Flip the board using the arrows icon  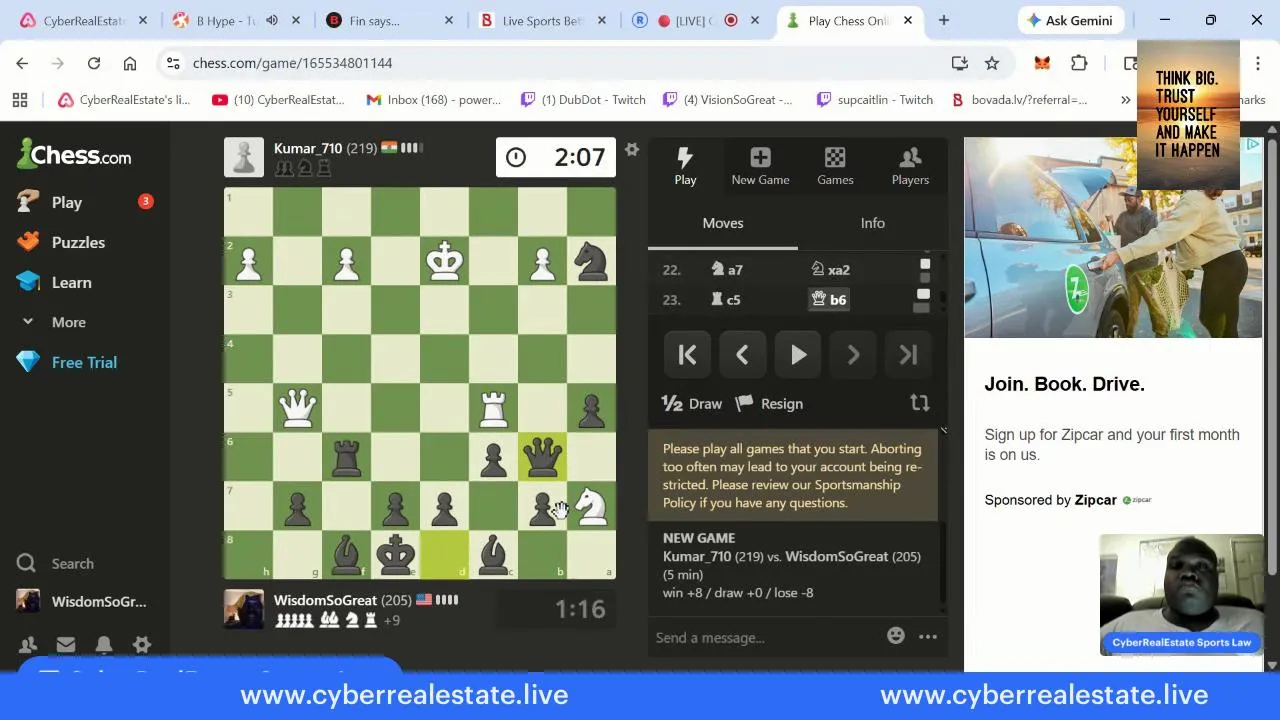point(919,403)
